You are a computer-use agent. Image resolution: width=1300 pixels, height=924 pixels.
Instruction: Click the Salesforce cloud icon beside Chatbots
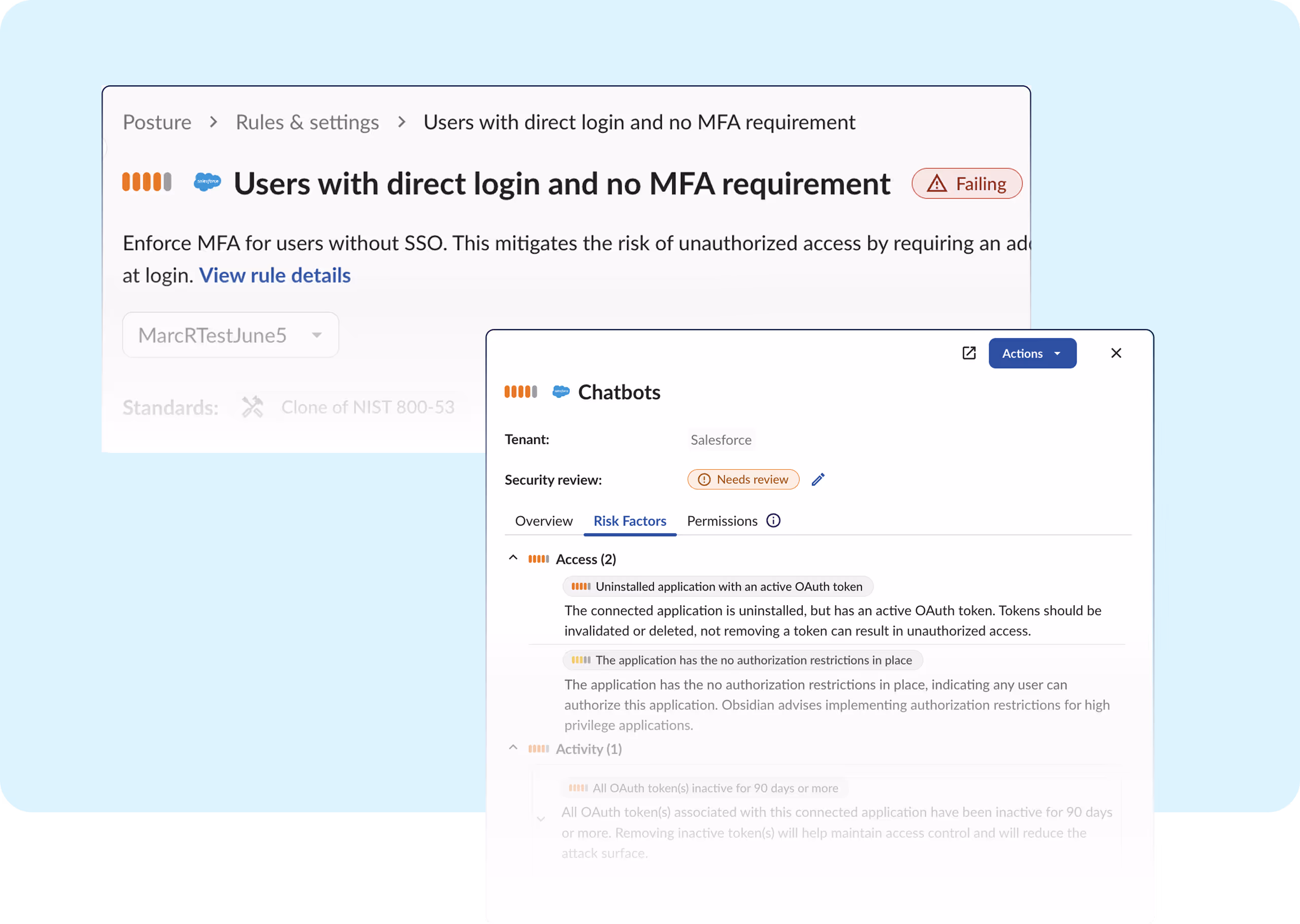(x=561, y=391)
